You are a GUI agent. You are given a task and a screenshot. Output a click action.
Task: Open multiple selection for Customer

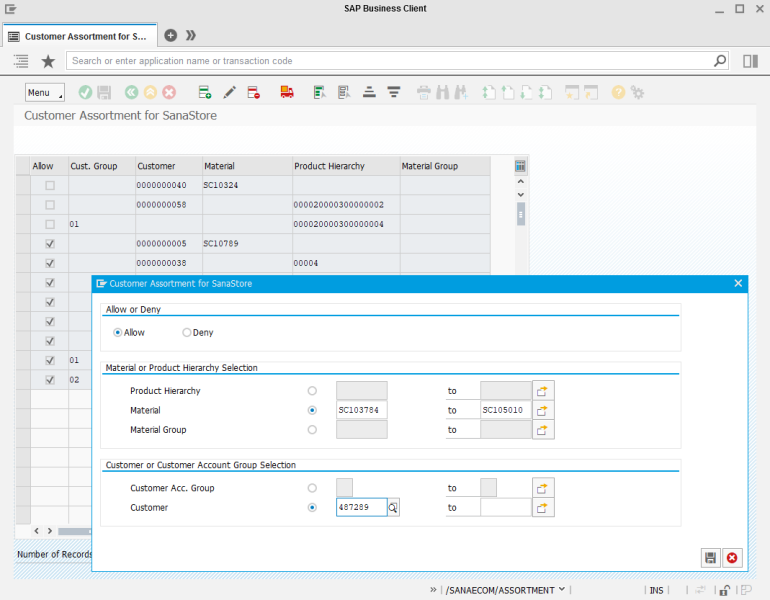pyautogui.click(x=543, y=508)
